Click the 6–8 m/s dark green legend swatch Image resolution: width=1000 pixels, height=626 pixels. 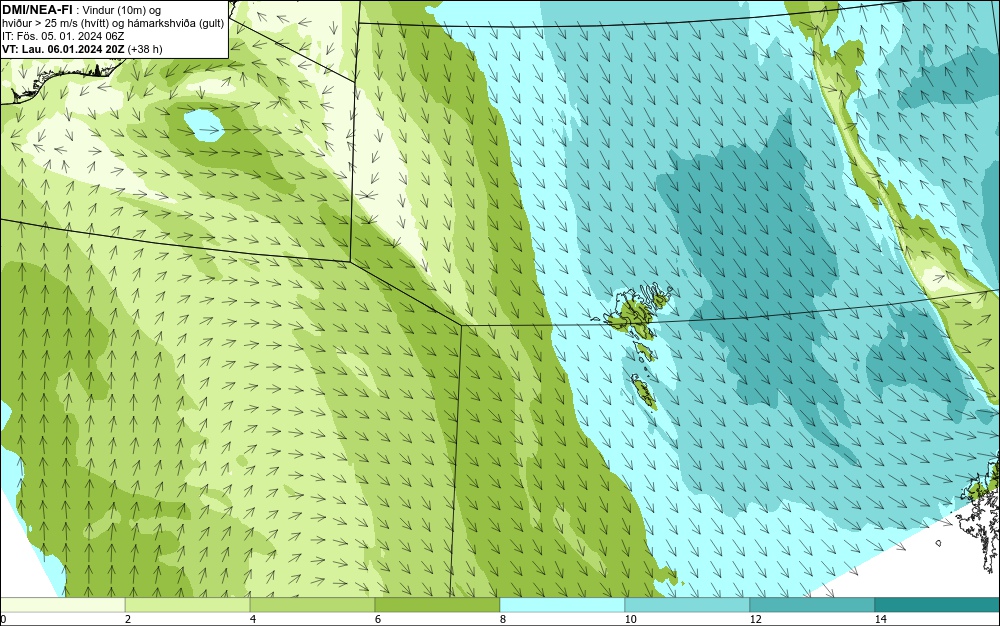click(x=438, y=604)
